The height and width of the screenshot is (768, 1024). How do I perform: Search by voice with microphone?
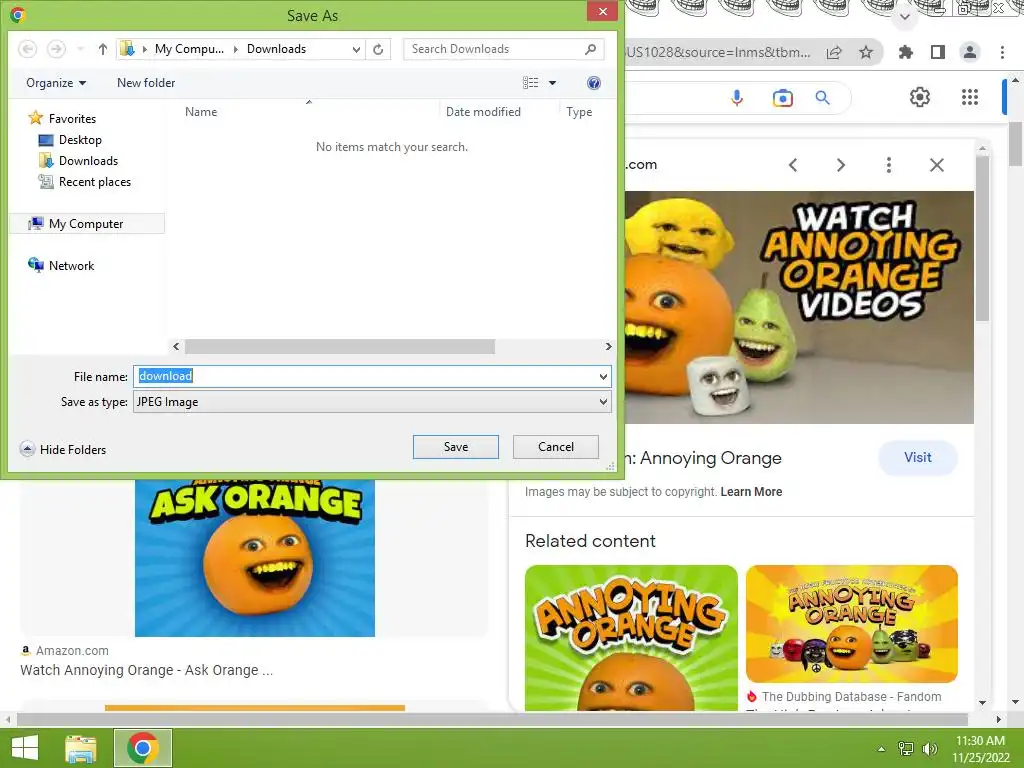[x=737, y=98]
